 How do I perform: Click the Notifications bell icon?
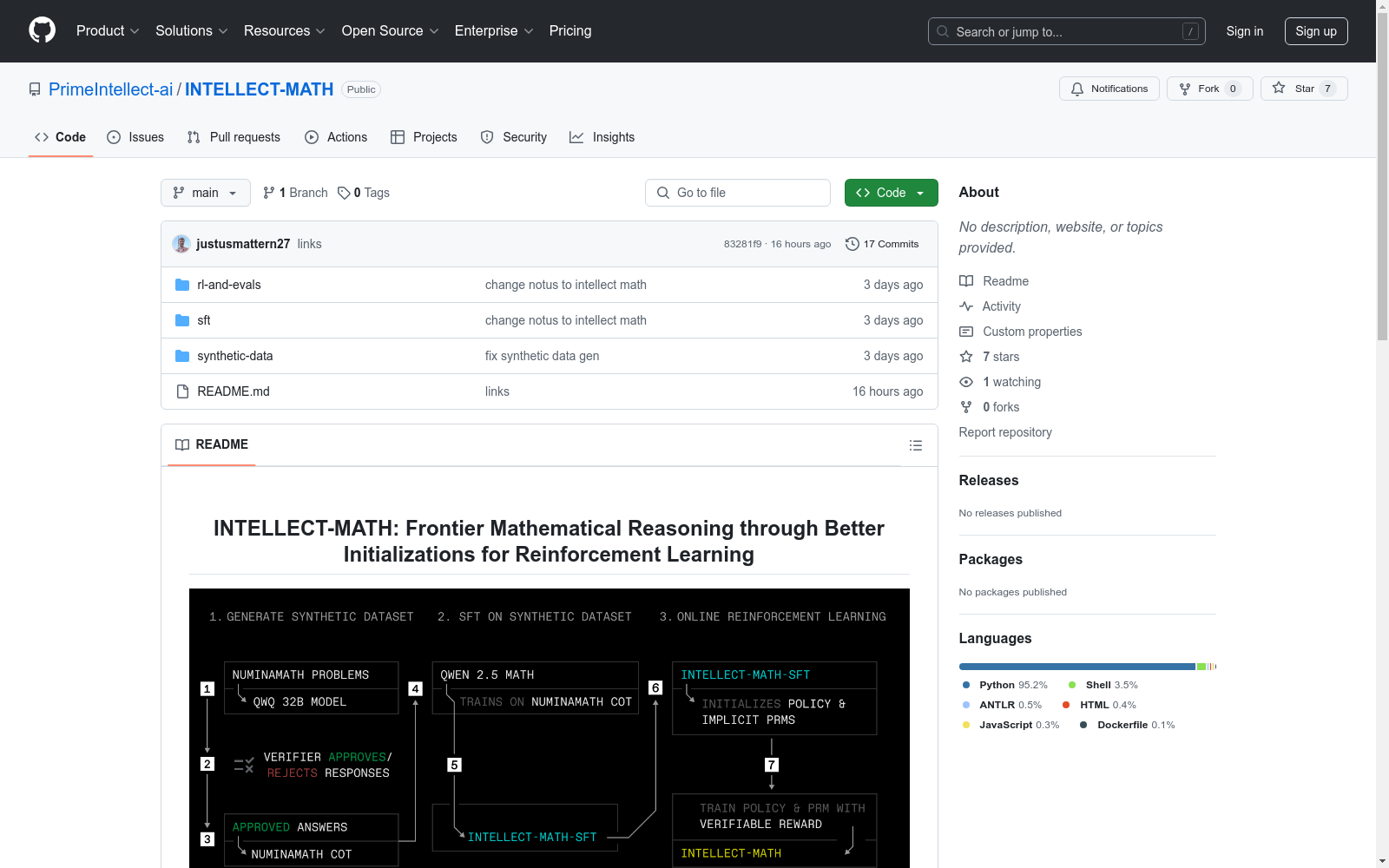1077,89
